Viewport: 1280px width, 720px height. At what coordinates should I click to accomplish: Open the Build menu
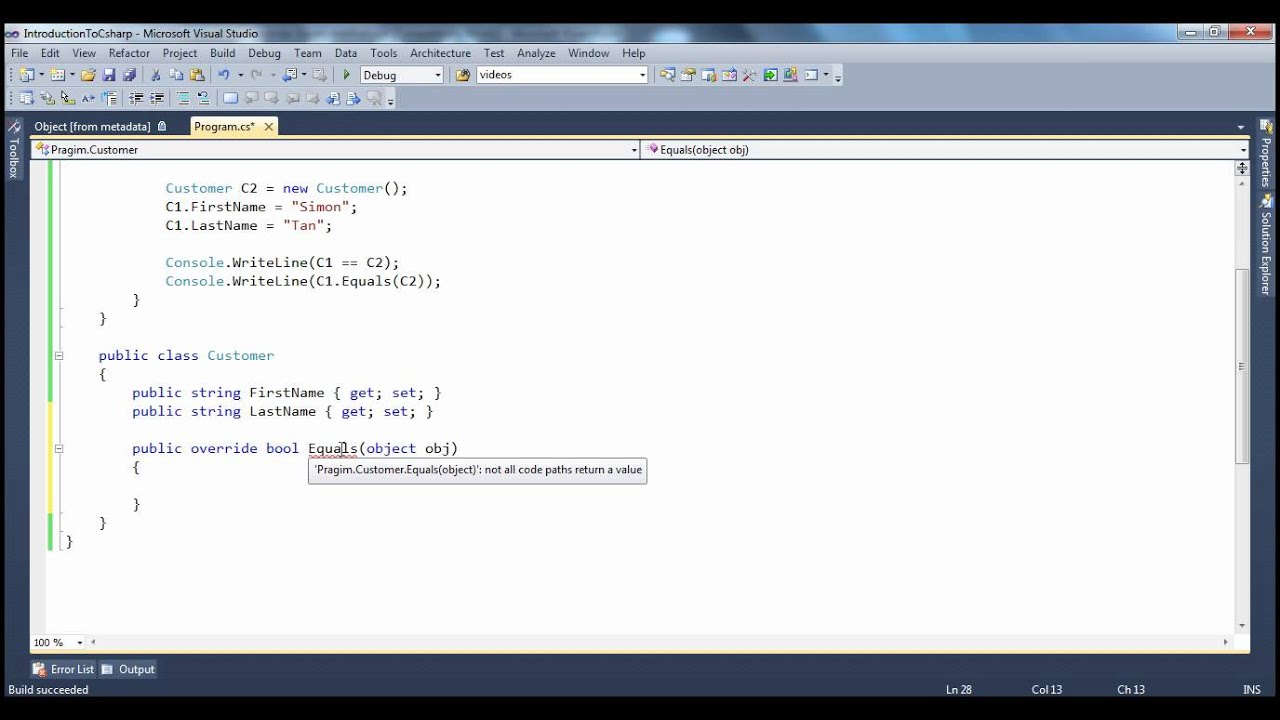pyautogui.click(x=222, y=53)
